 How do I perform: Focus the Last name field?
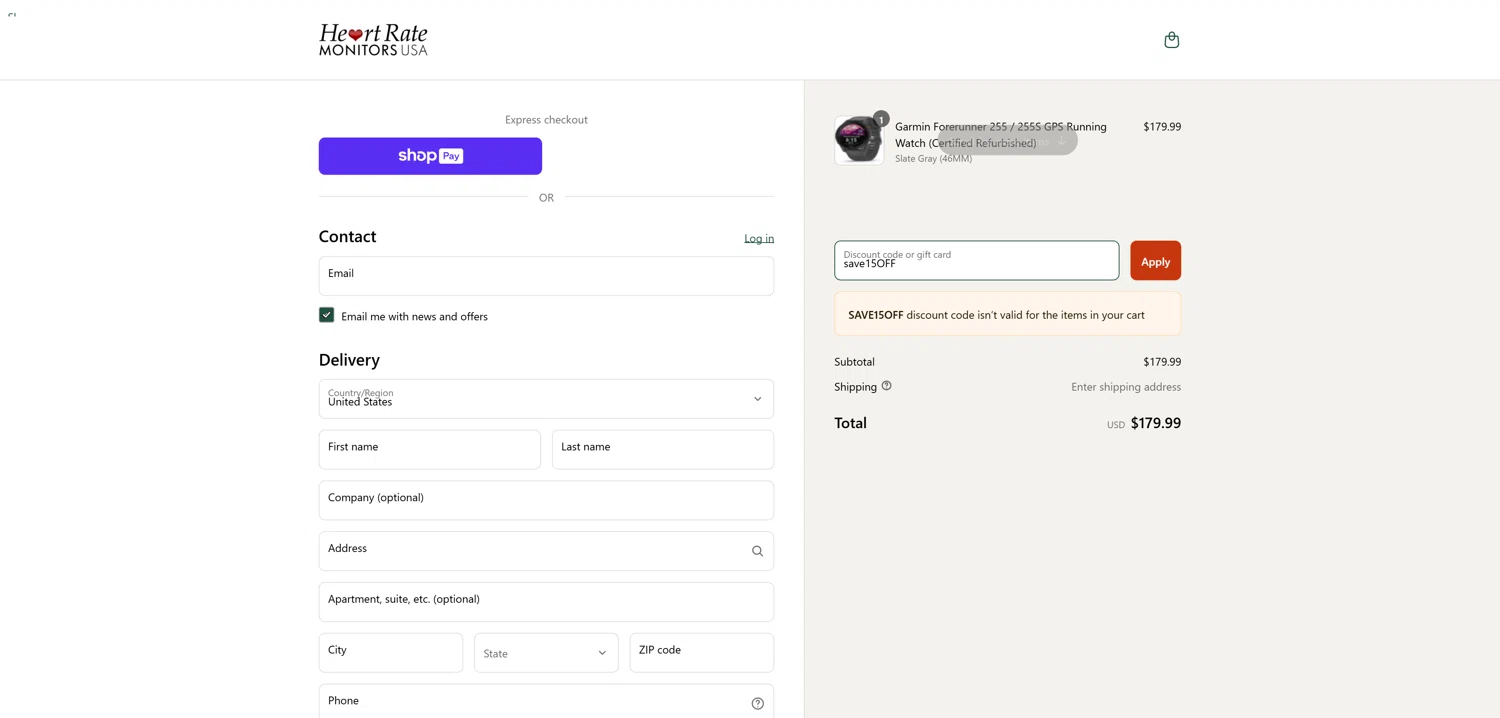(663, 450)
